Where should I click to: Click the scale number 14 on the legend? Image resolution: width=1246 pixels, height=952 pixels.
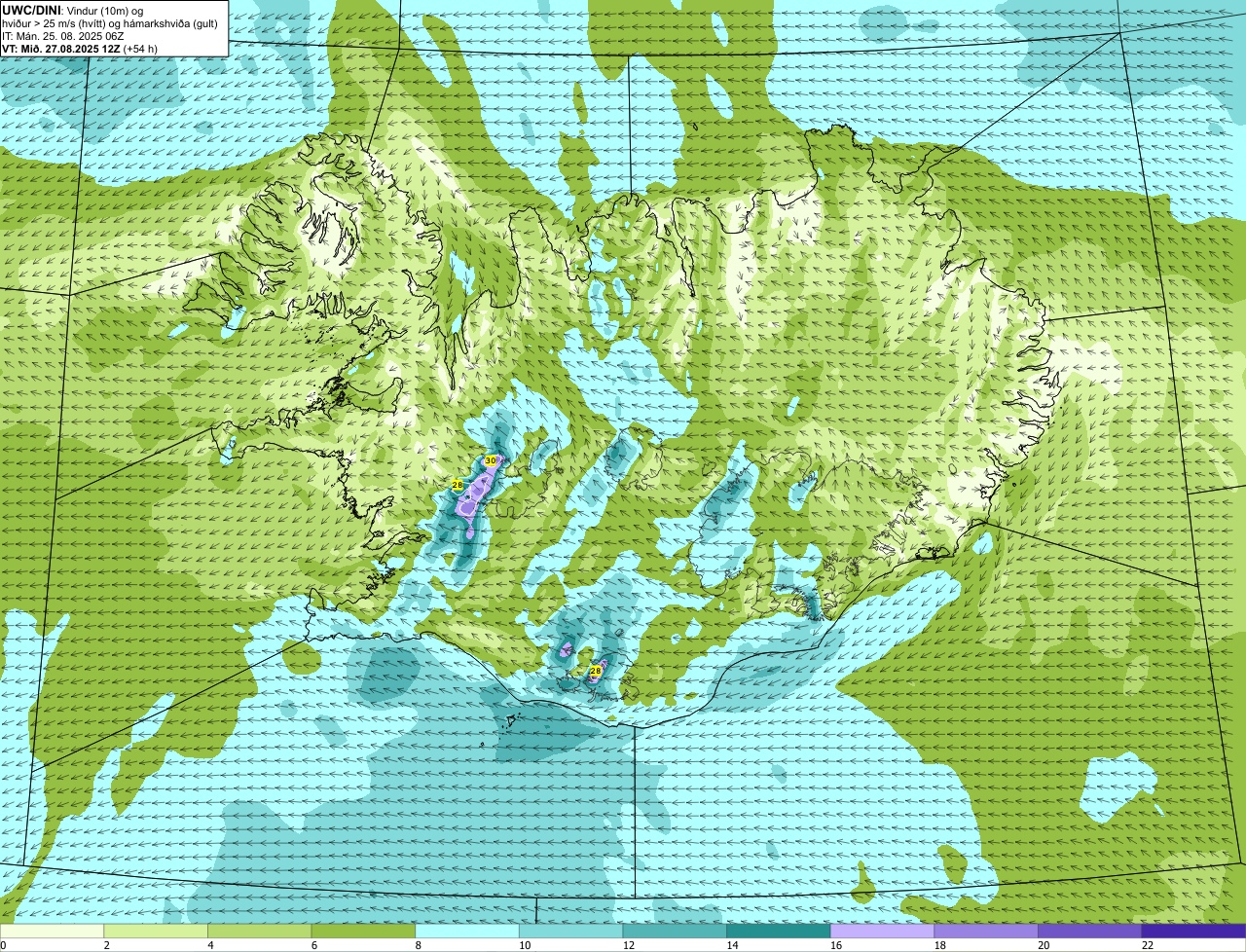coord(733,945)
